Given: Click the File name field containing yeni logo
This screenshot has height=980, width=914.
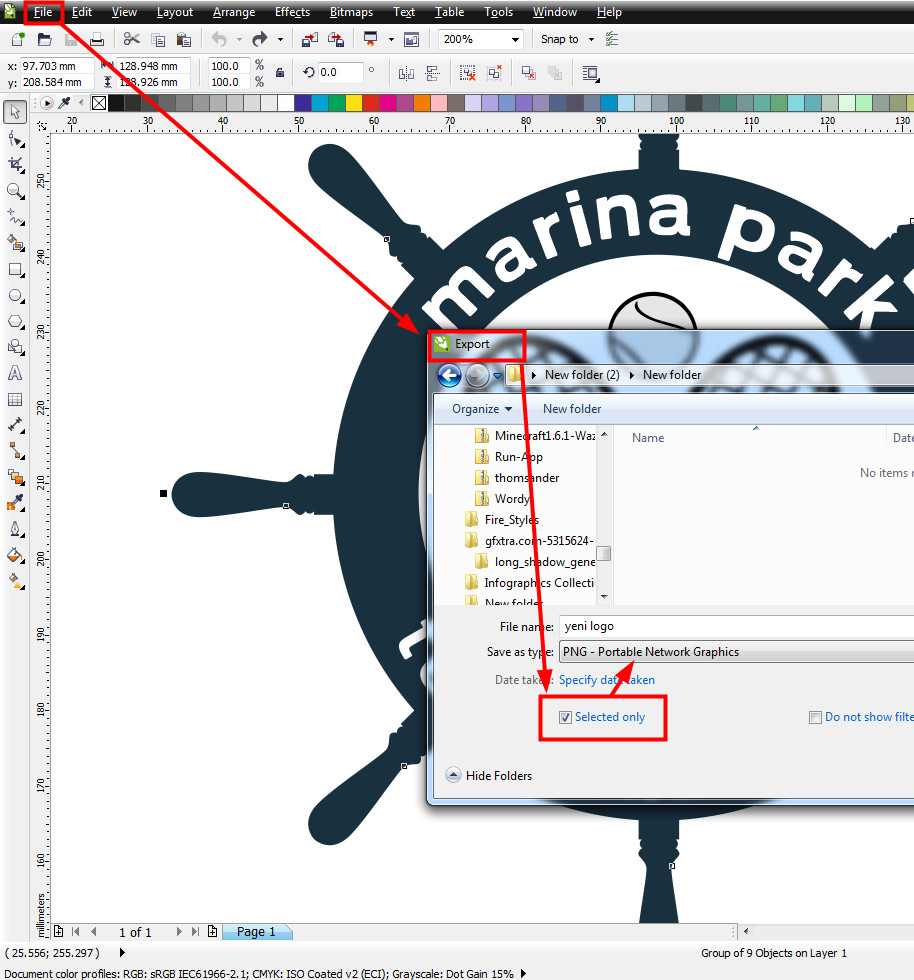Looking at the screenshot, I should coord(738,626).
